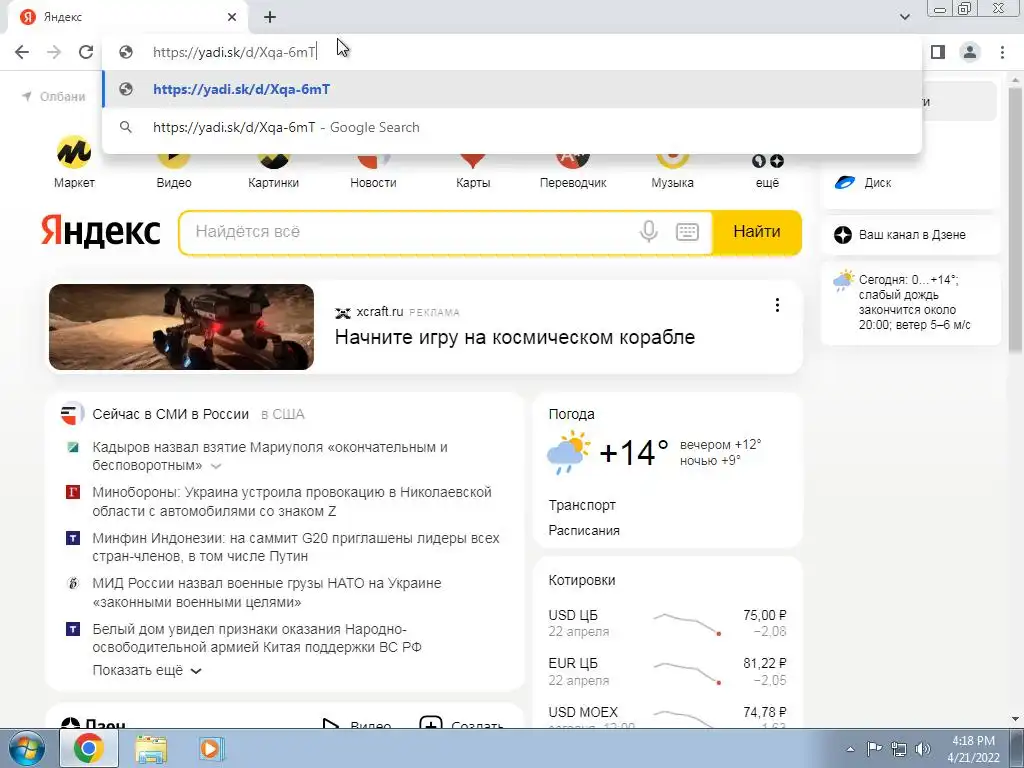
Task: Click Chrome icon in taskbar
Action: pyautogui.click(x=88, y=748)
